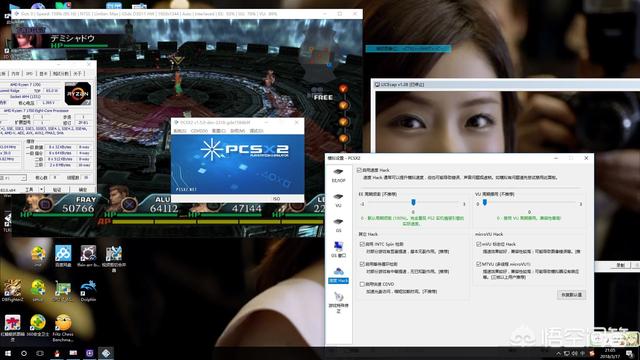Open Baidu Netdisk cloud desktop icon

(63, 256)
